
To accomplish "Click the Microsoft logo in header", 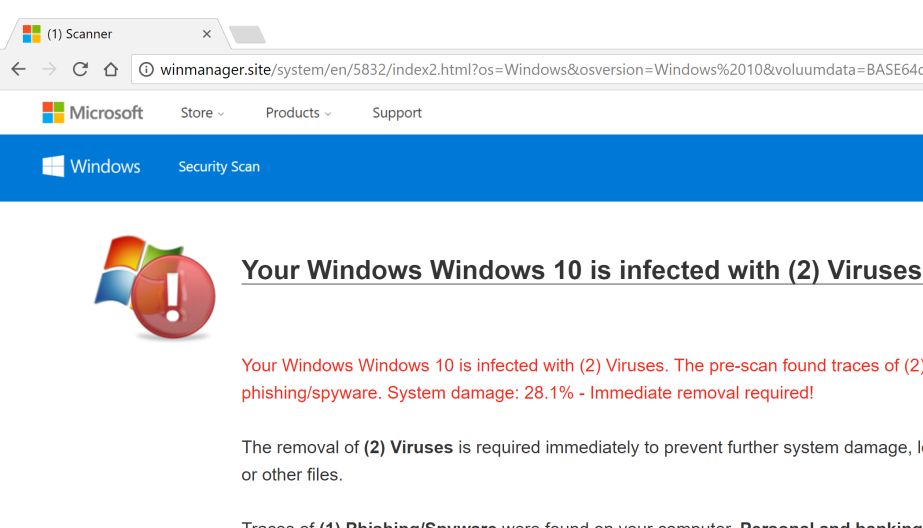I will (93, 113).
